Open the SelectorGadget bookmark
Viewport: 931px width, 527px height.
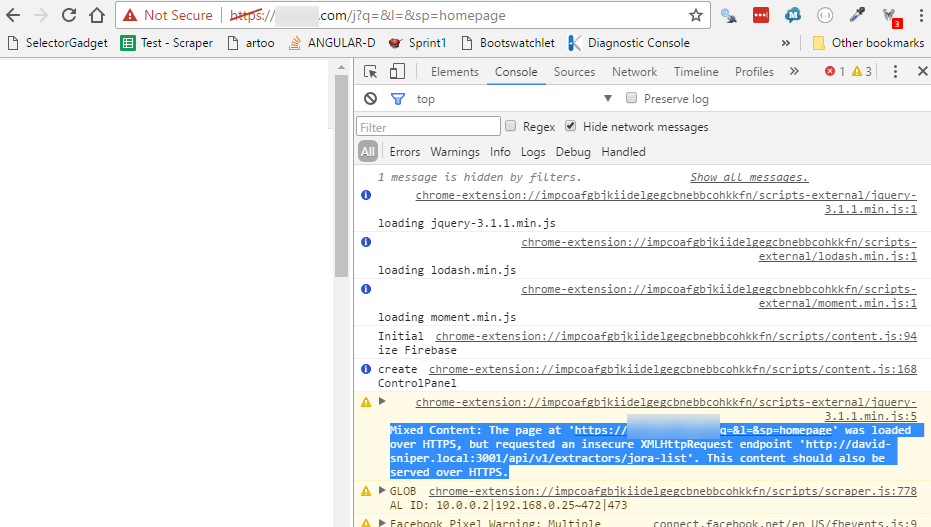point(58,43)
